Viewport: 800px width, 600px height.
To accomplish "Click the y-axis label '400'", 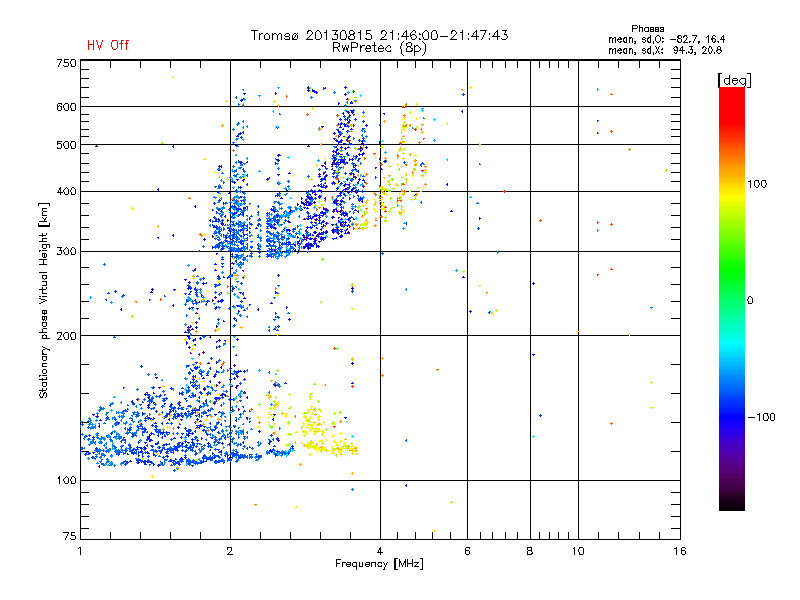I will tap(66, 192).
